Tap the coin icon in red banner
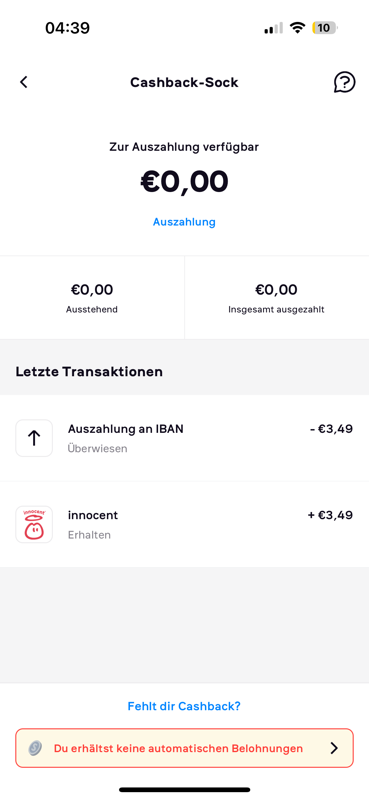This screenshot has width=369, height=800. tap(35, 748)
